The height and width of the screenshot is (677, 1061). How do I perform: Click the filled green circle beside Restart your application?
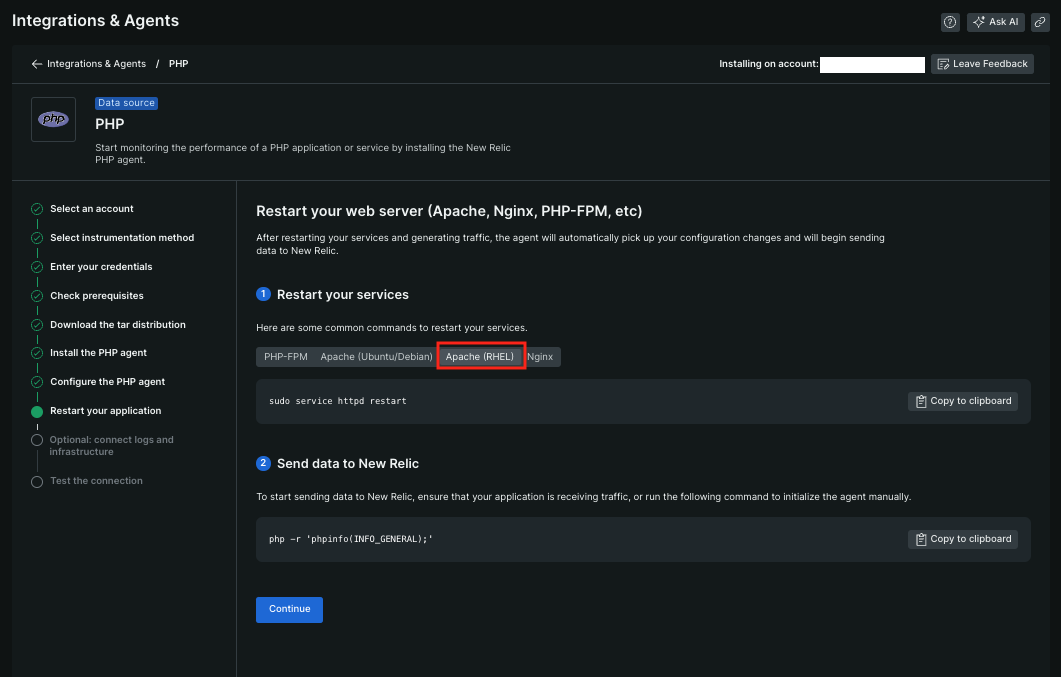pyautogui.click(x=37, y=411)
